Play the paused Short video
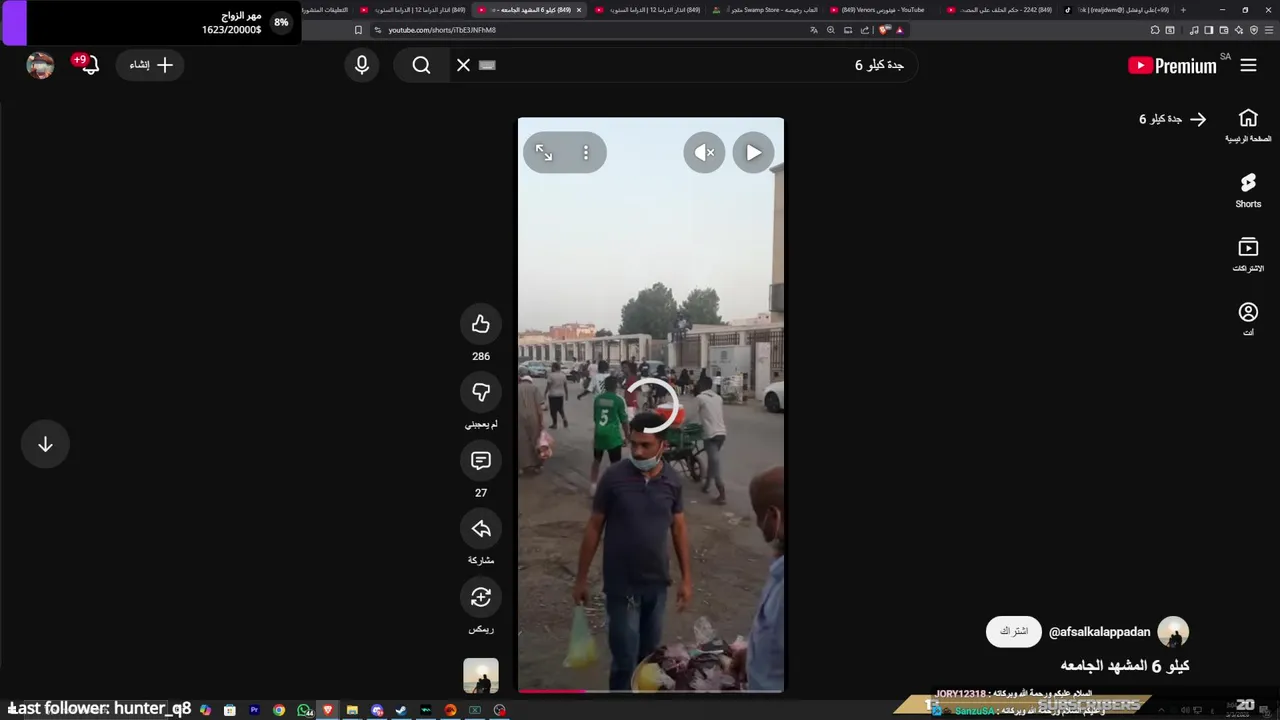 coord(753,153)
